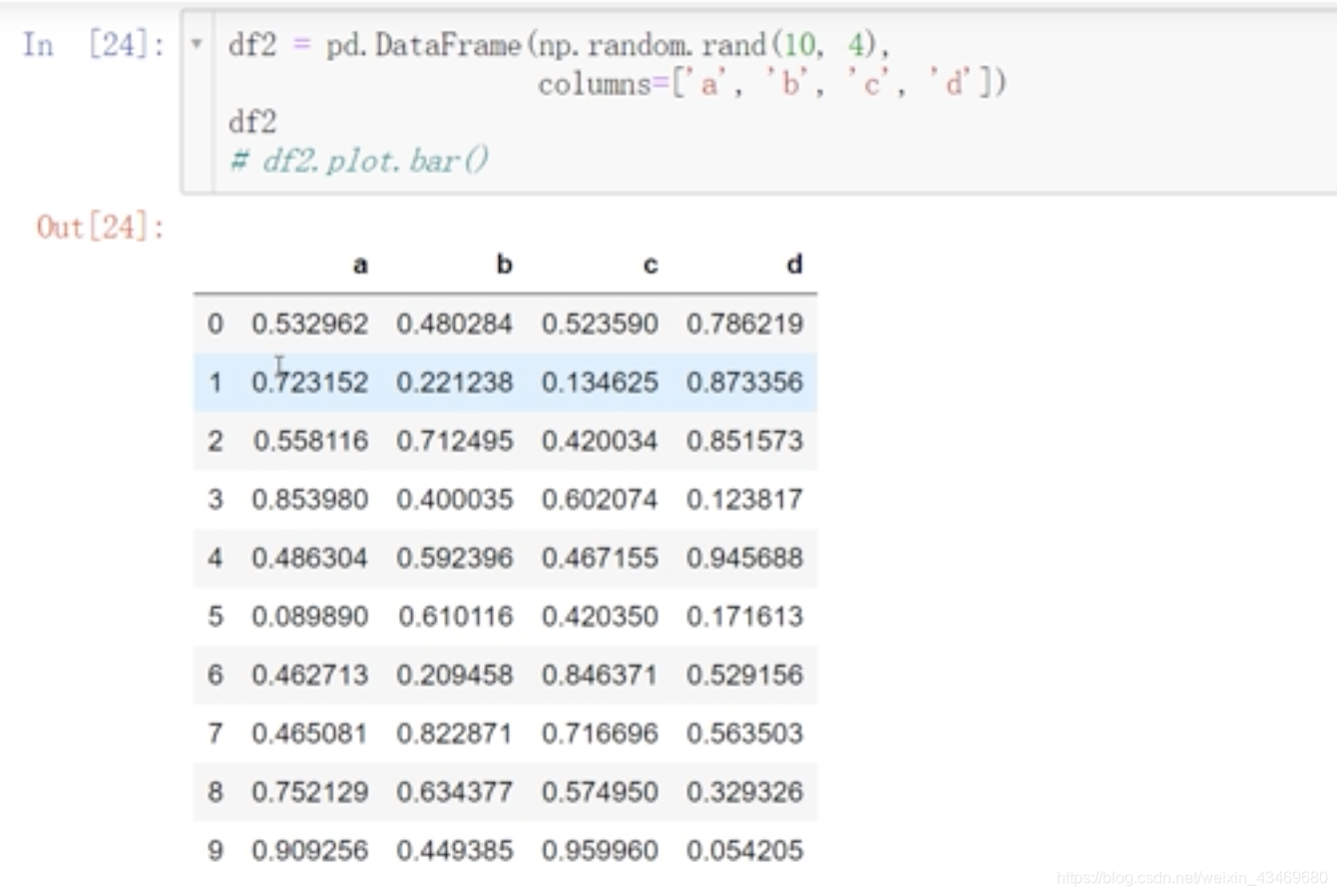Select cell value 0.851573
The image size is (1337, 896).
click(744, 440)
